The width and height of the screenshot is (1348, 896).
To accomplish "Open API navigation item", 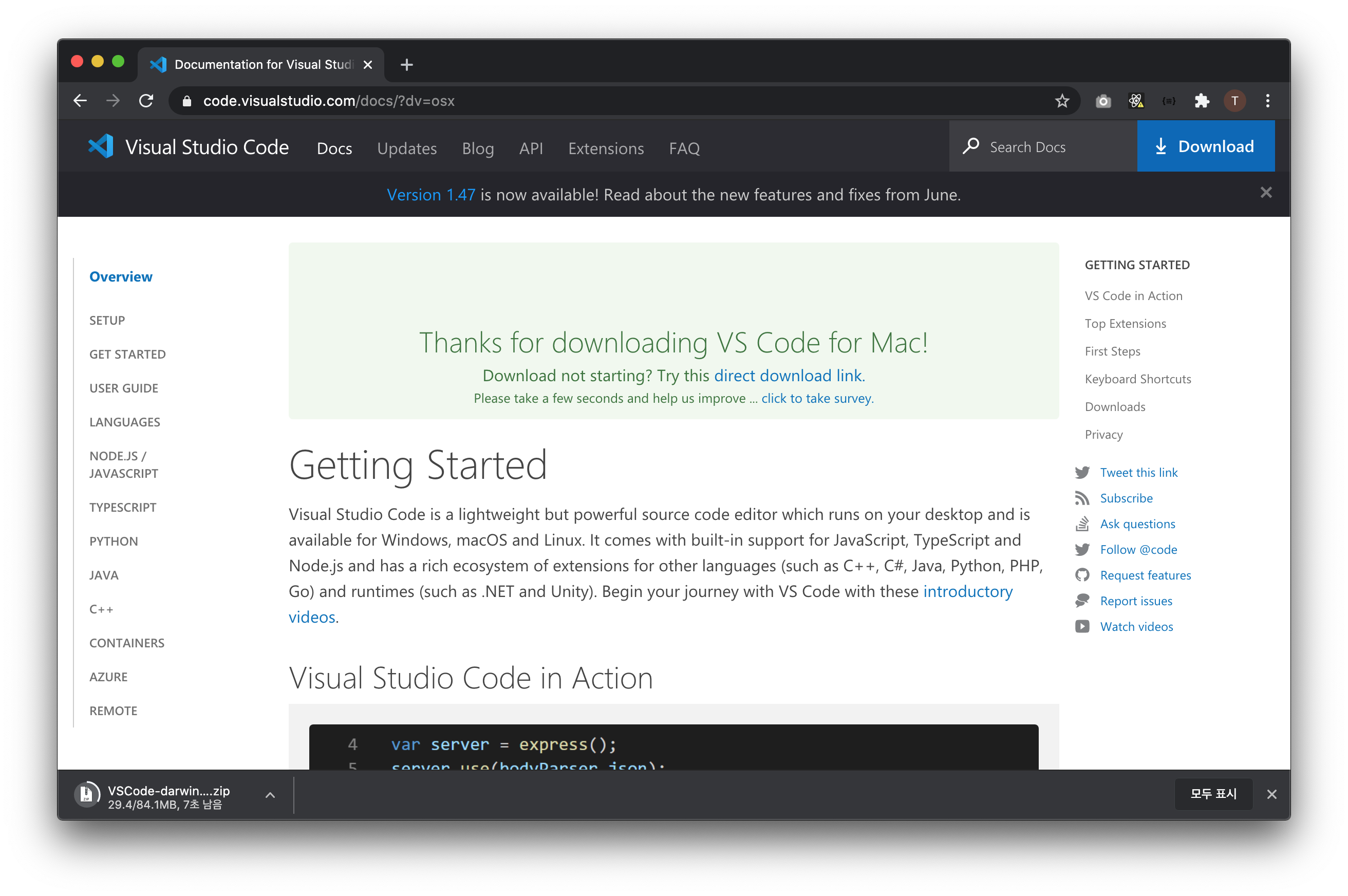I will tap(531, 148).
